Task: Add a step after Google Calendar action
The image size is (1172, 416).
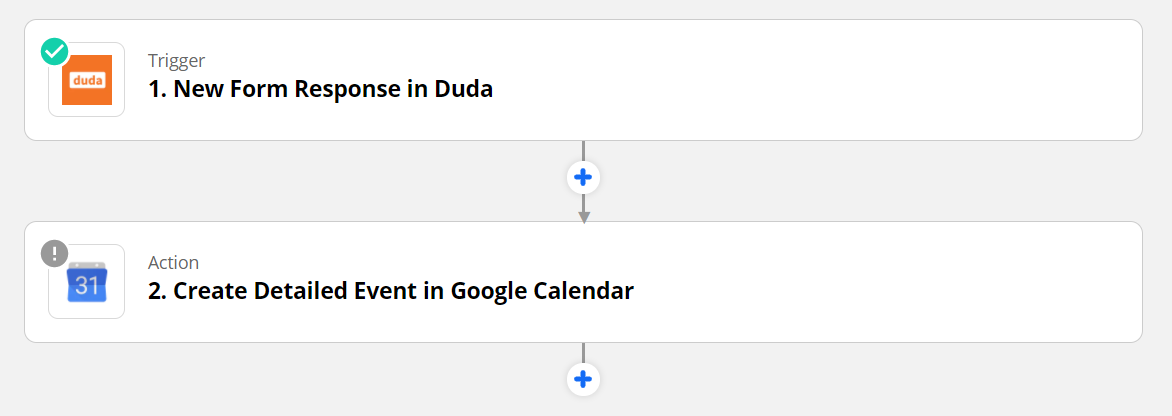Action: pos(583,380)
